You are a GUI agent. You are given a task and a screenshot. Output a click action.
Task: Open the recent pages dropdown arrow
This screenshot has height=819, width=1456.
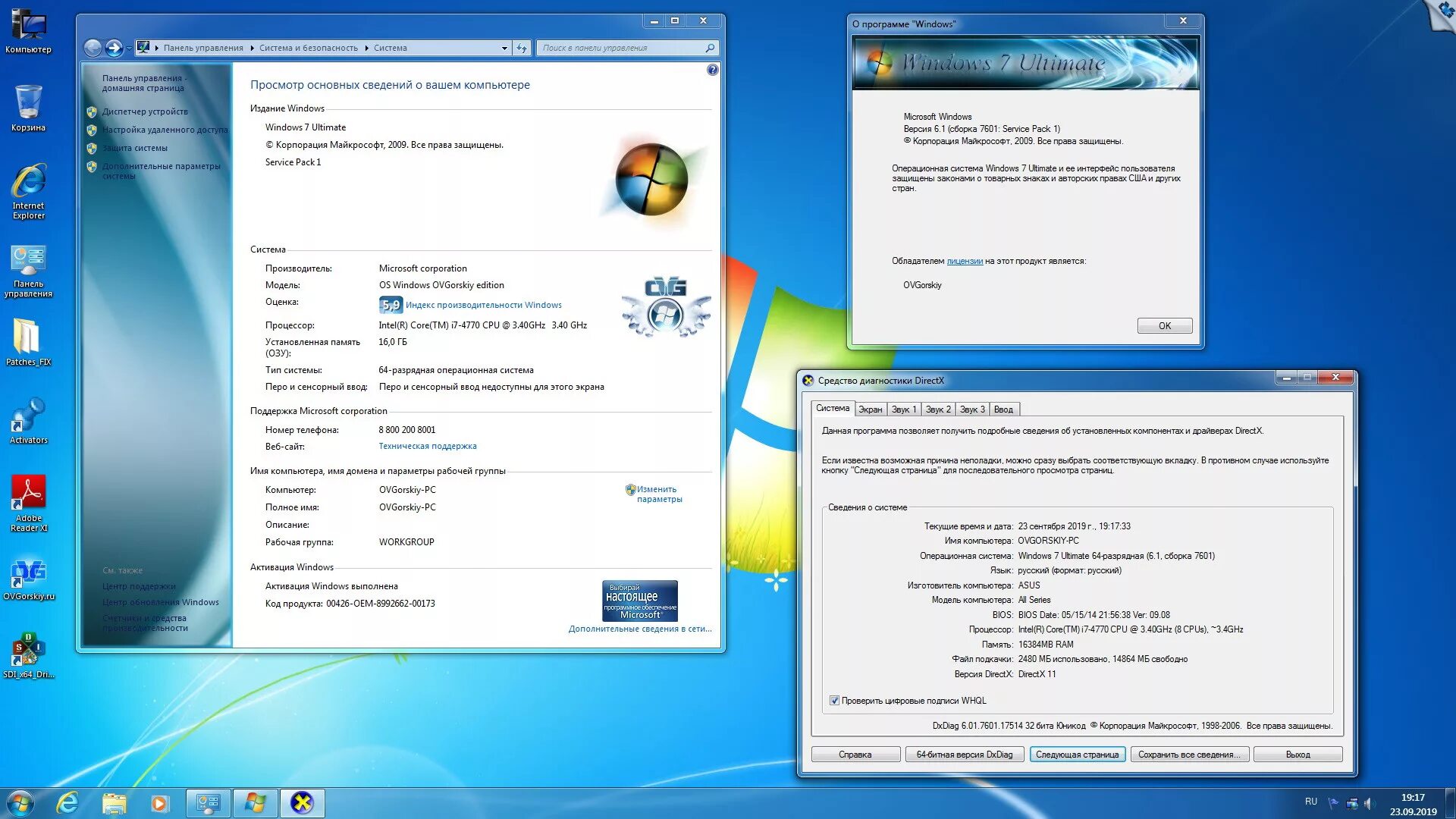[x=129, y=48]
